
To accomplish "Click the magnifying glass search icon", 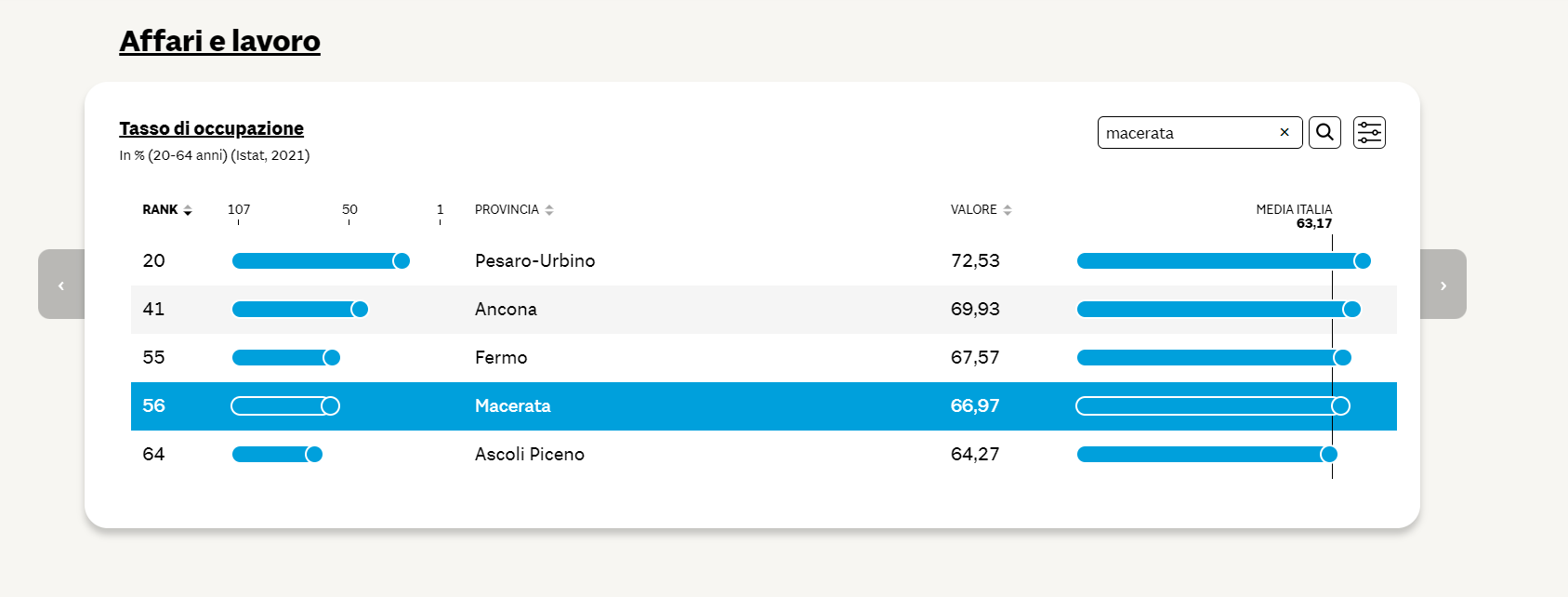I will 1324,133.
